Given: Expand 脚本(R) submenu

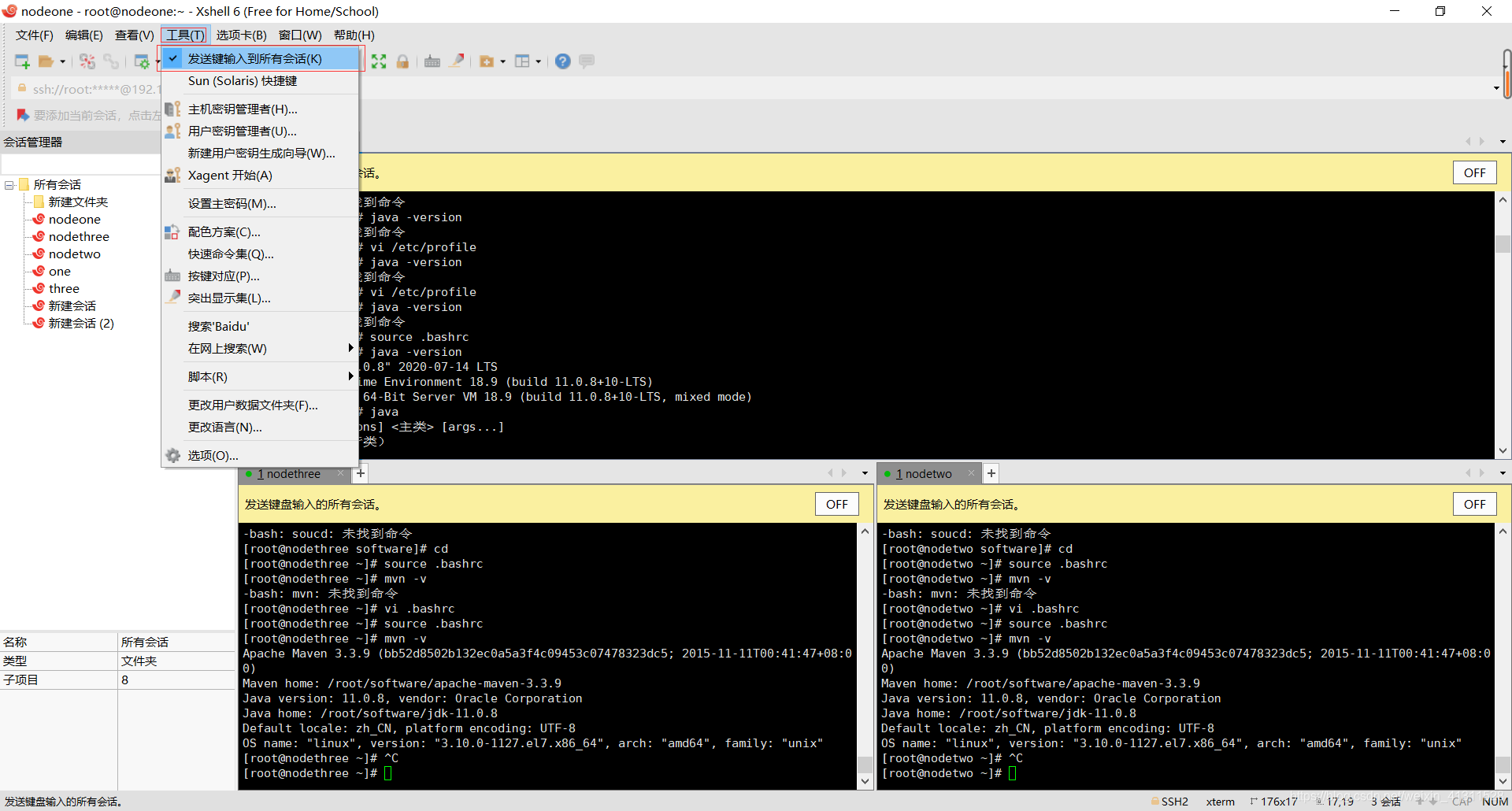Looking at the screenshot, I should coord(261,377).
